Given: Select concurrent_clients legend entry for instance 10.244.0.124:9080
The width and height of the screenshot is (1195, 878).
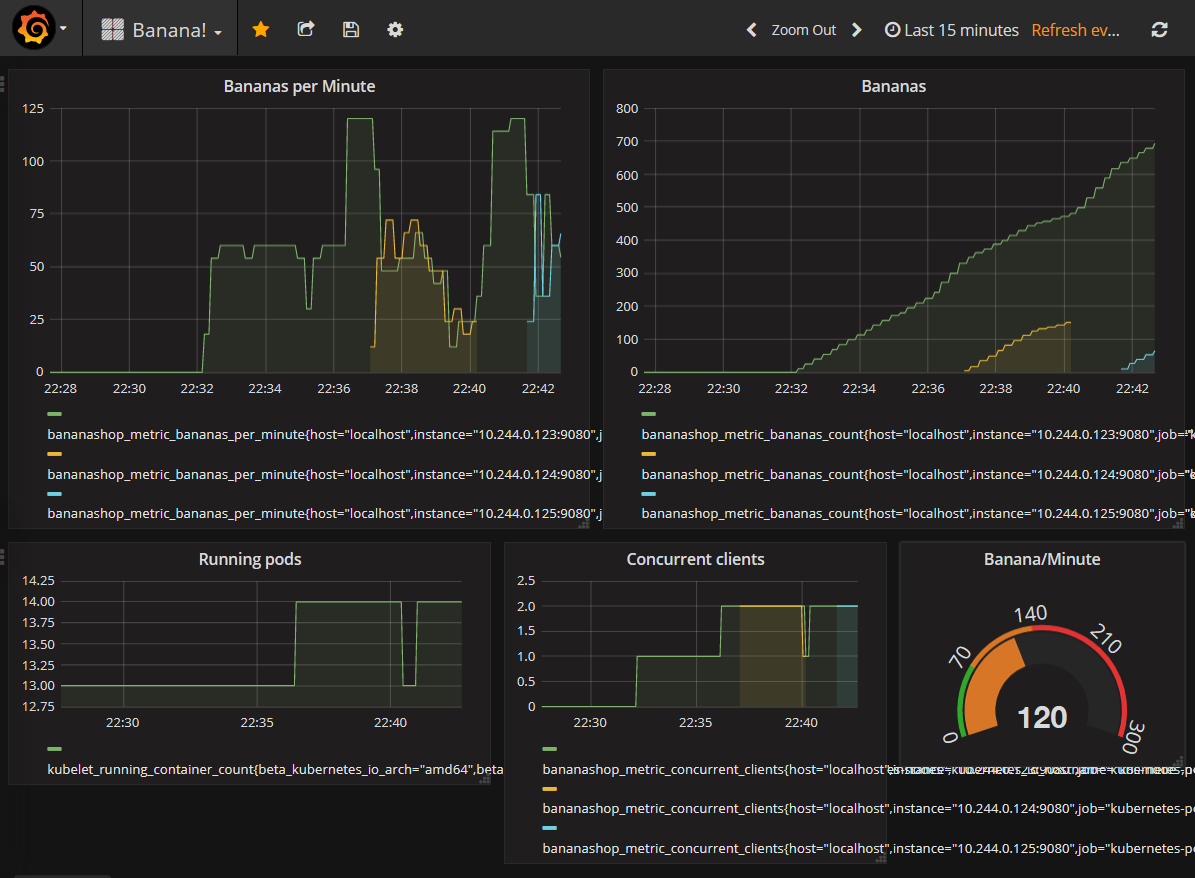Looking at the screenshot, I should (868, 809).
